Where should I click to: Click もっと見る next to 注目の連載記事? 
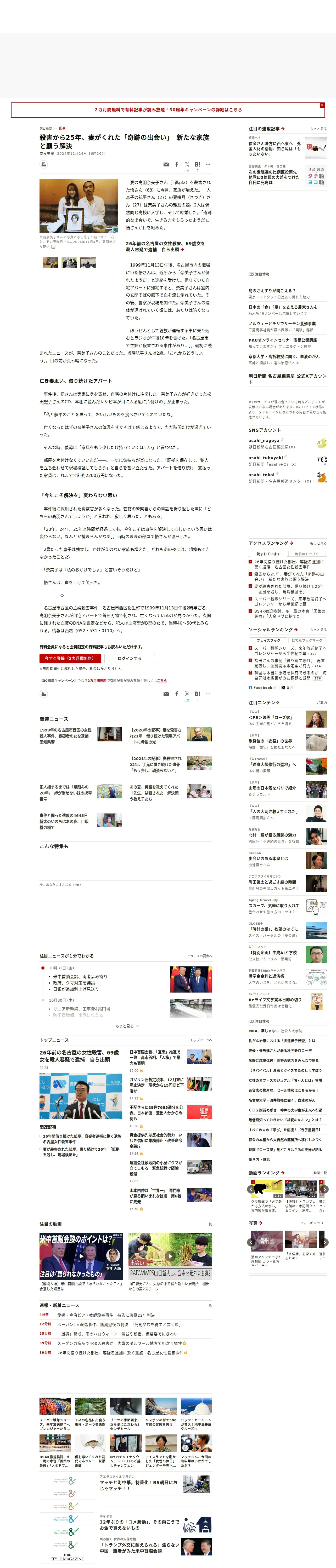[x=318, y=129]
